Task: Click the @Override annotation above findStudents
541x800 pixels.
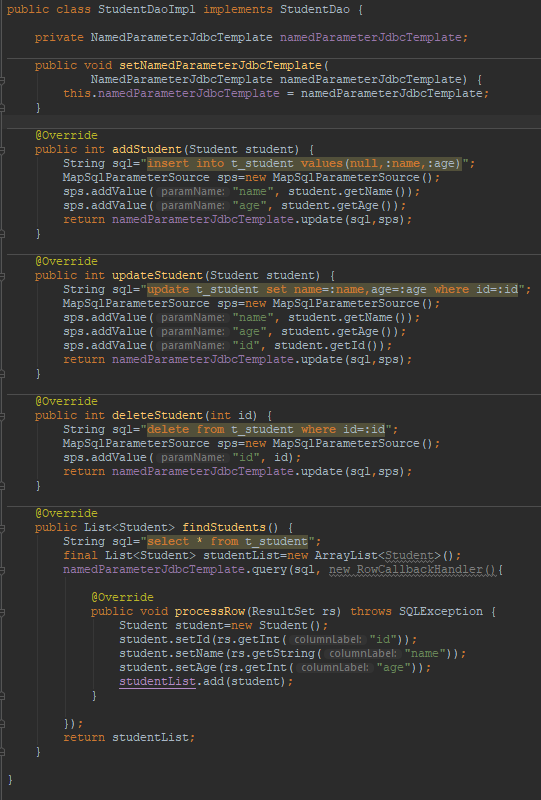Action: click(66, 513)
